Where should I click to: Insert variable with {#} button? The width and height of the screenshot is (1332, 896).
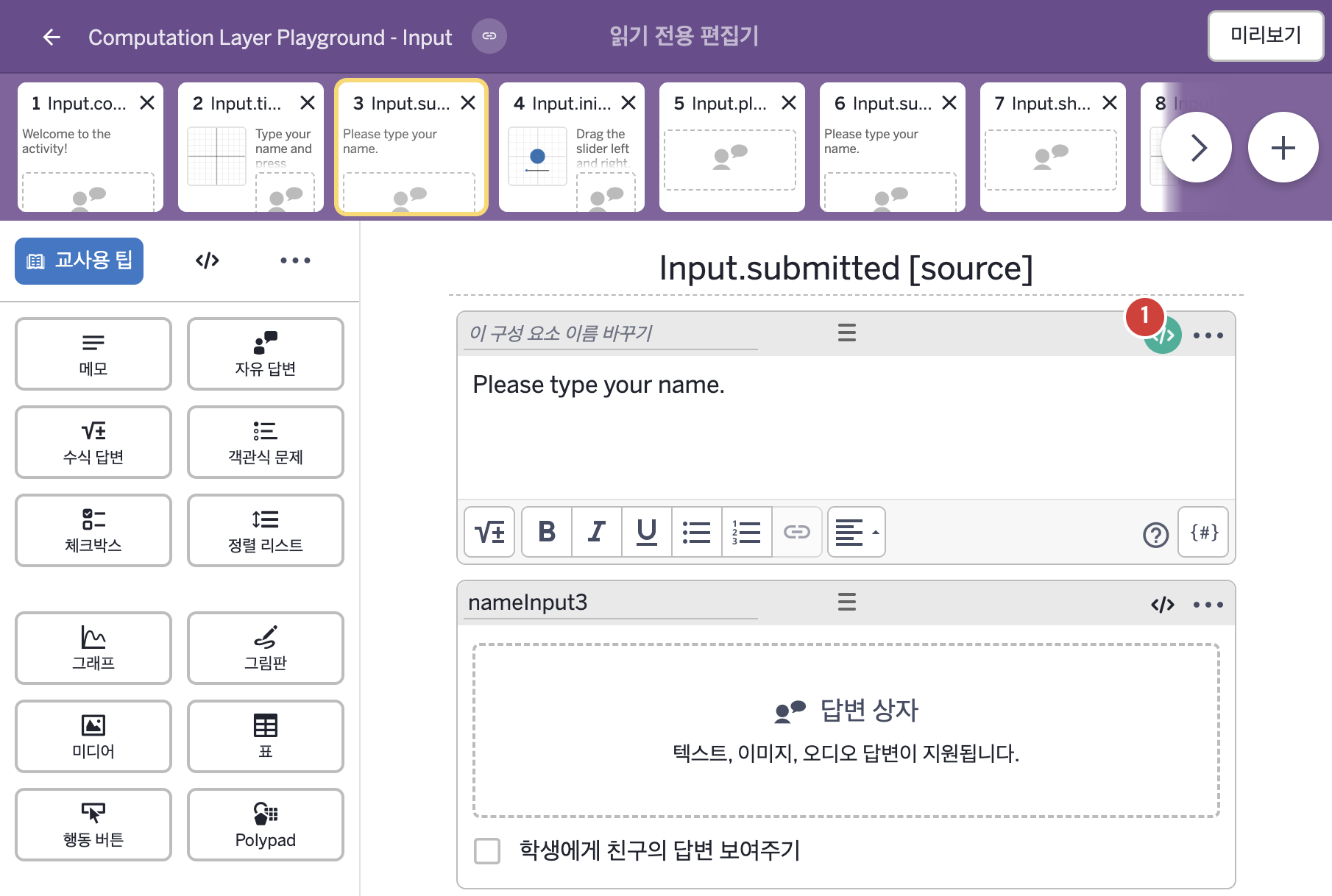click(1203, 532)
